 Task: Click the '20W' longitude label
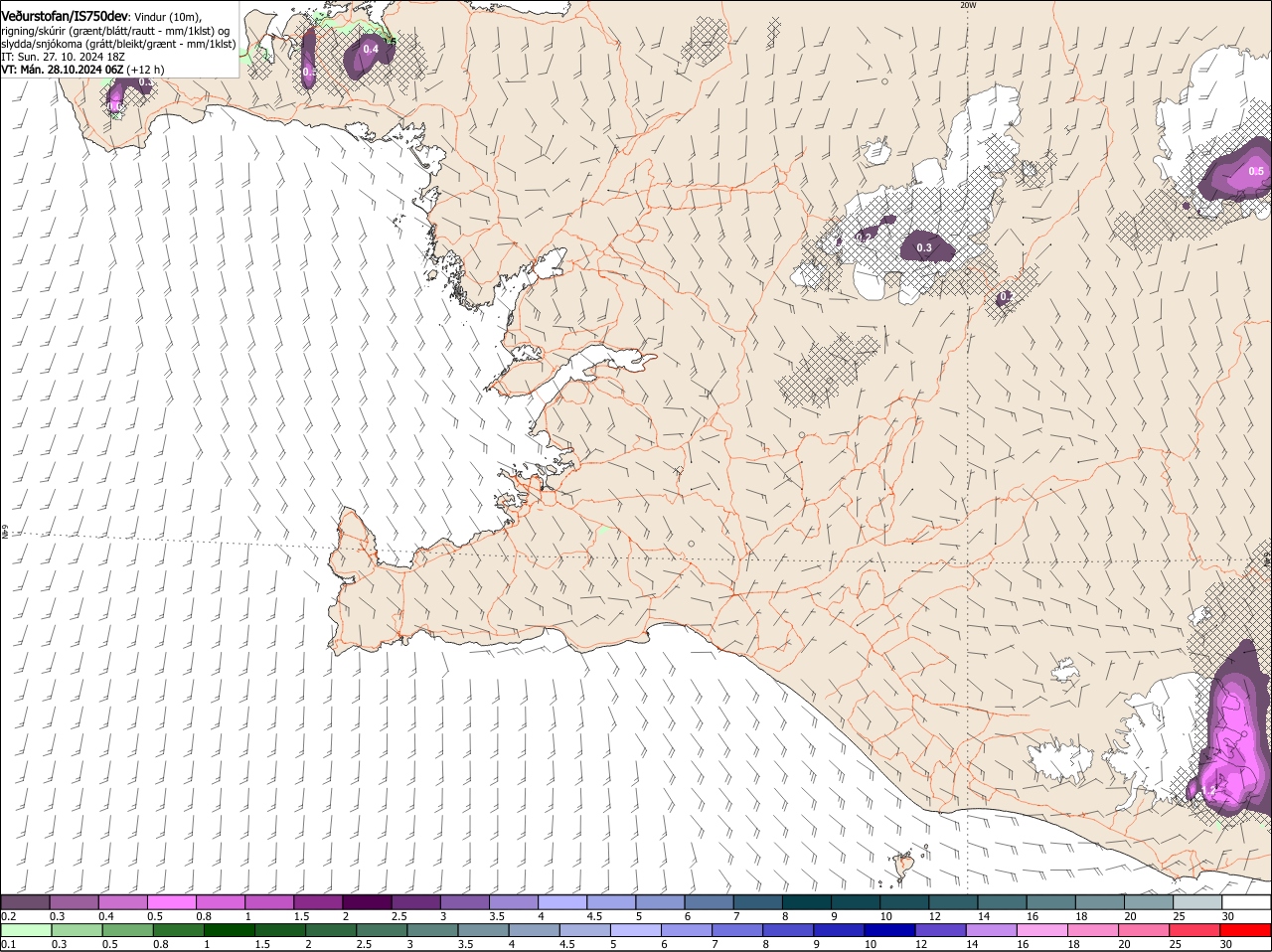coord(968,5)
